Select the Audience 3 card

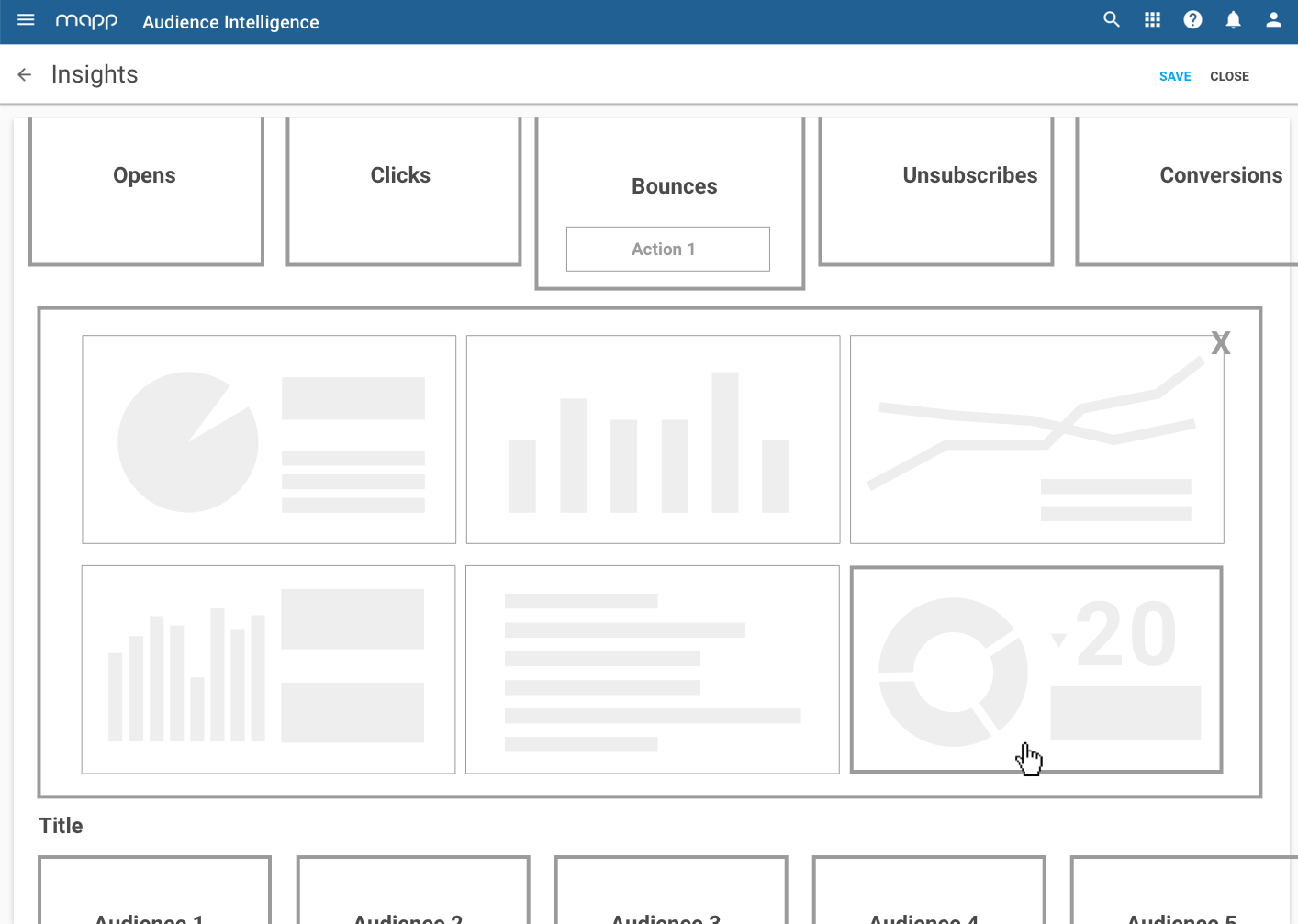[671, 890]
